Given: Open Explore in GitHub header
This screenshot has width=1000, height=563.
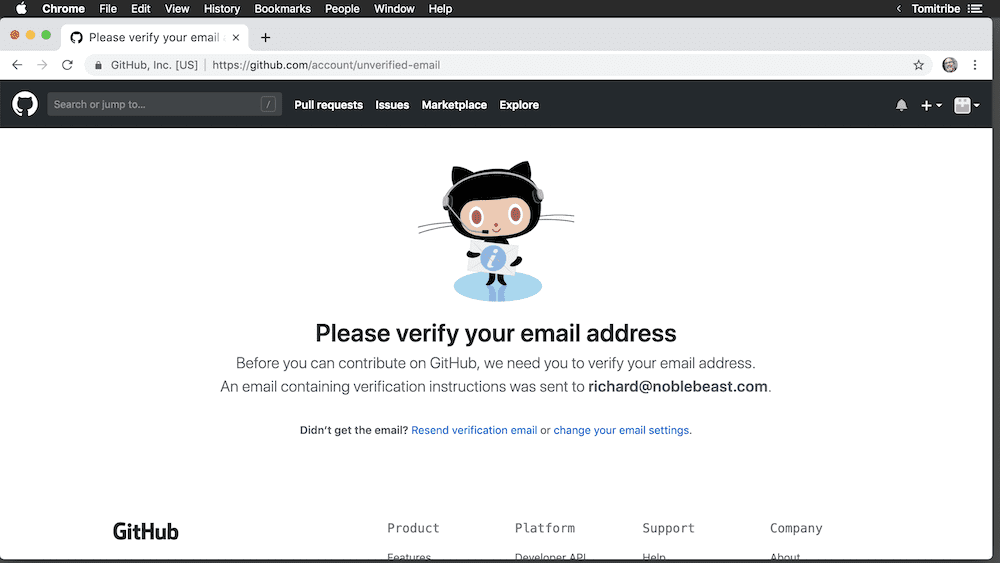Looking at the screenshot, I should point(519,105).
